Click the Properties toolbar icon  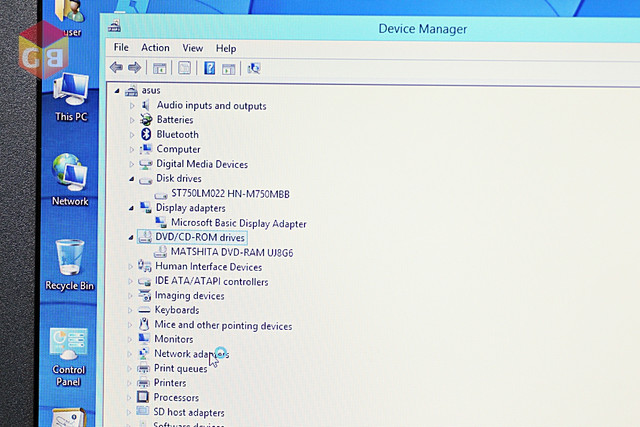coord(184,68)
